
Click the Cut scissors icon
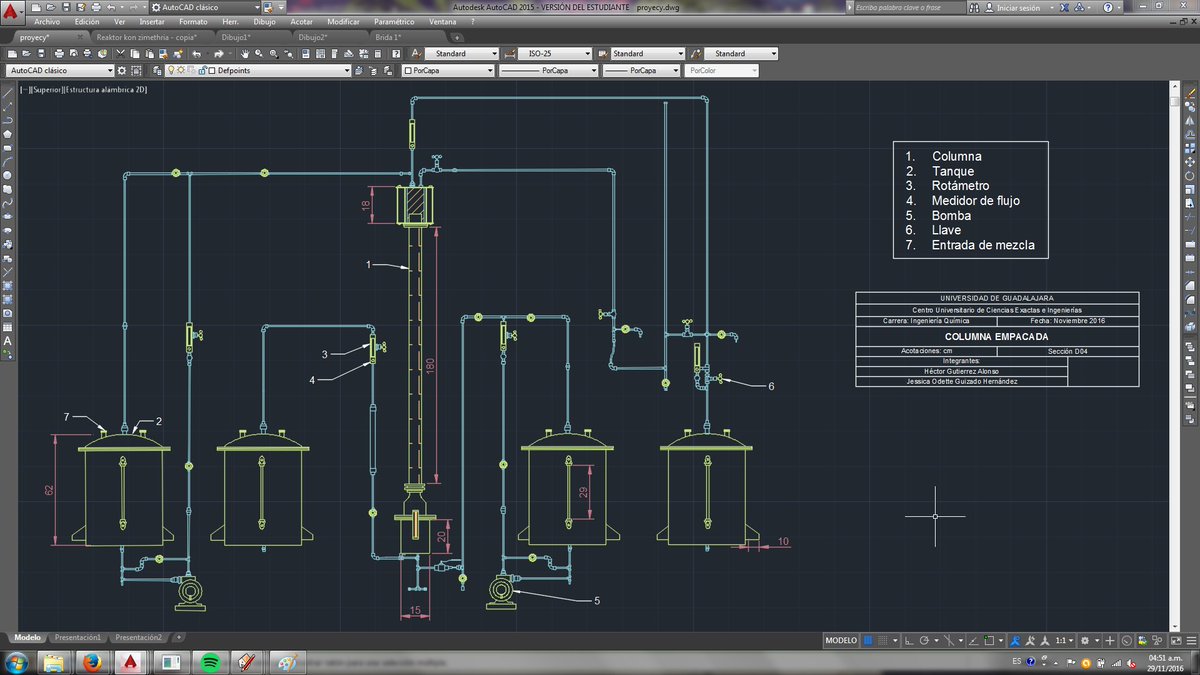[x=120, y=53]
